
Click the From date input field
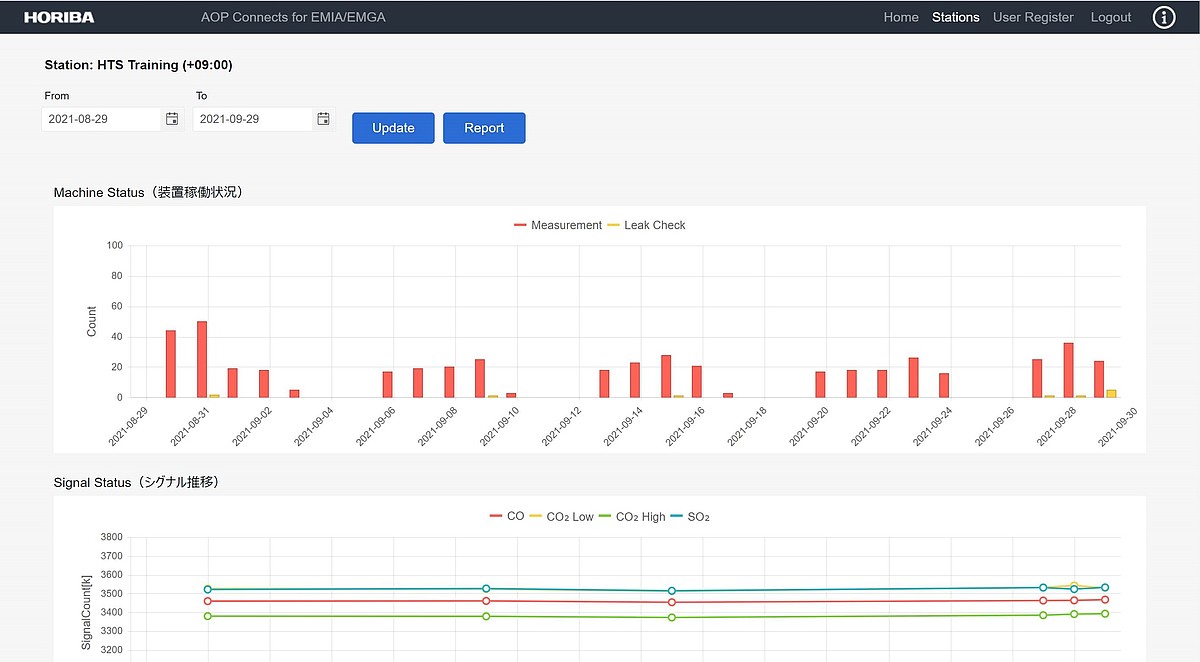point(100,119)
